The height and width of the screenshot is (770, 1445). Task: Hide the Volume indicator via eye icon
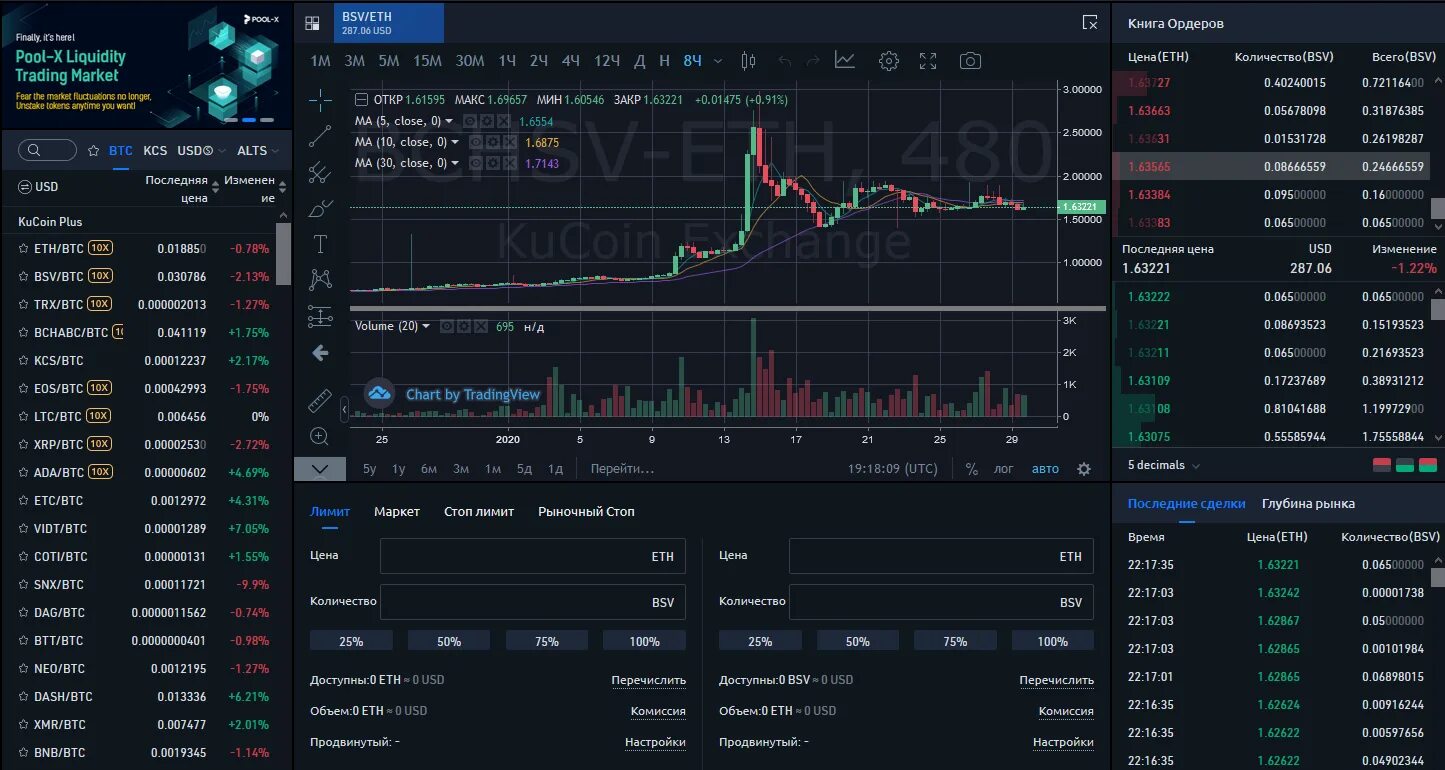[447, 326]
